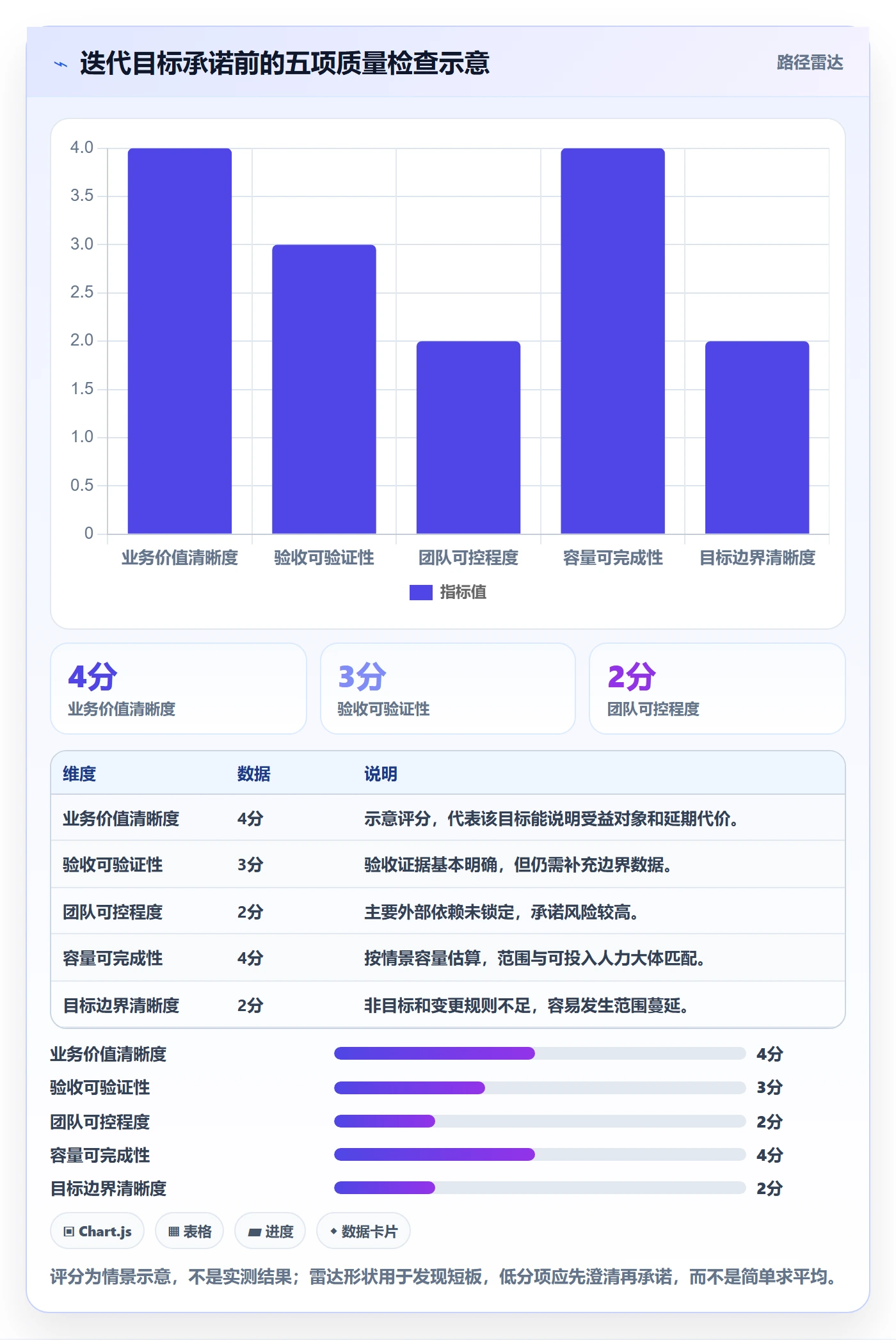Open the 4分 业务价值清晰度 data card
This screenshot has width=896, height=1340.
pyautogui.click(x=179, y=689)
